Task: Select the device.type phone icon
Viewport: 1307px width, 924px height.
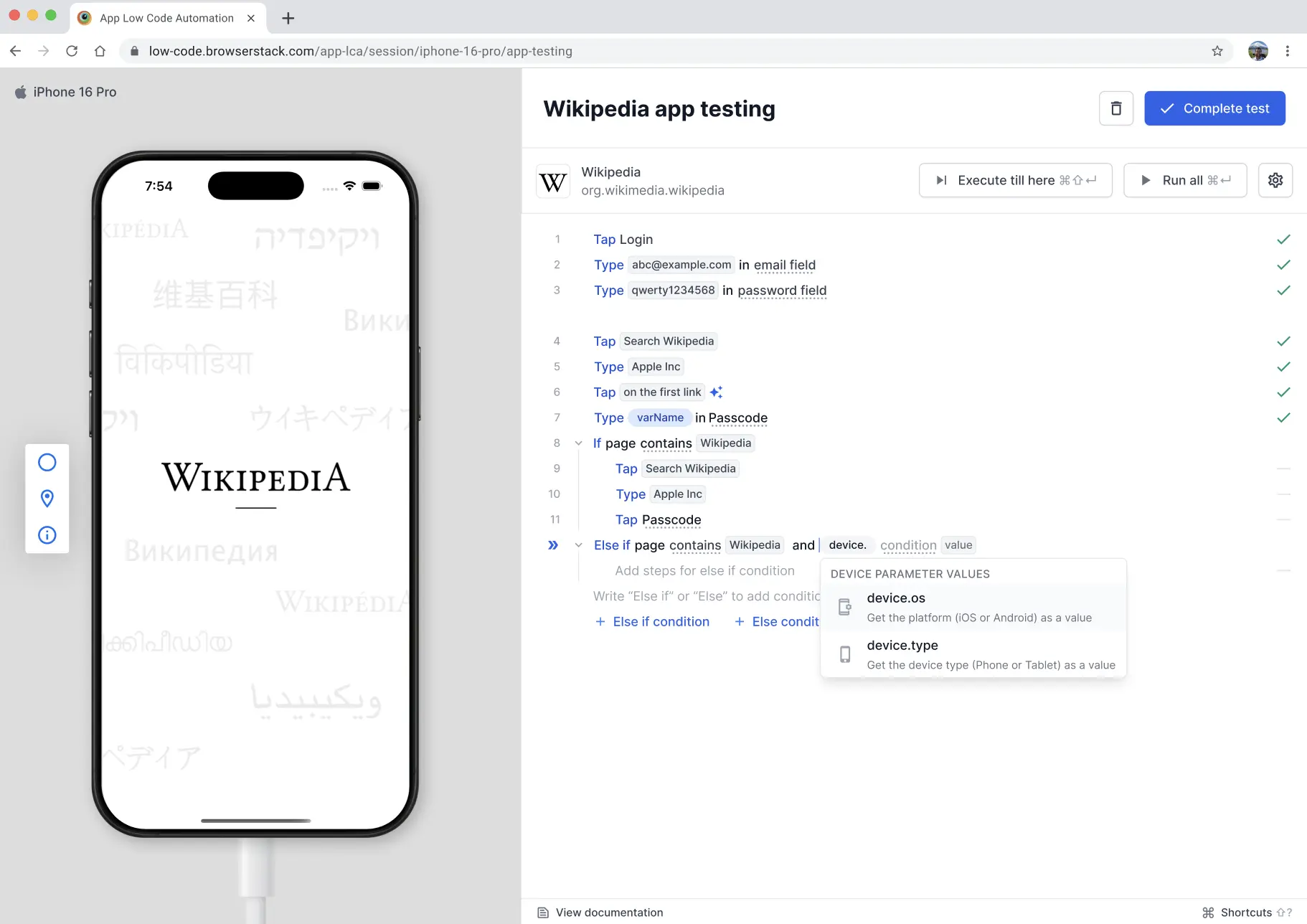Action: coord(845,654)
